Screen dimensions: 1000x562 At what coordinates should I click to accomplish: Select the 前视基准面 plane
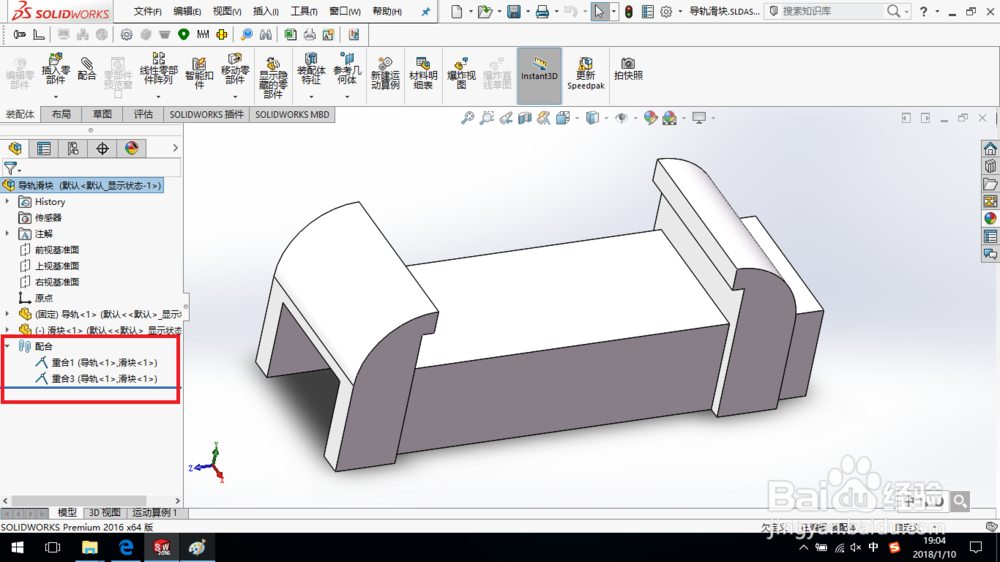click(50, 249)
